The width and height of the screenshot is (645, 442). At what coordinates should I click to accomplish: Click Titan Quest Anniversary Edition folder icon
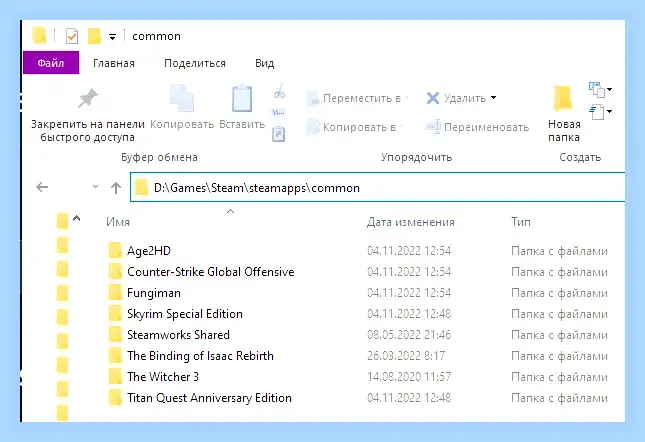[115, 397]
